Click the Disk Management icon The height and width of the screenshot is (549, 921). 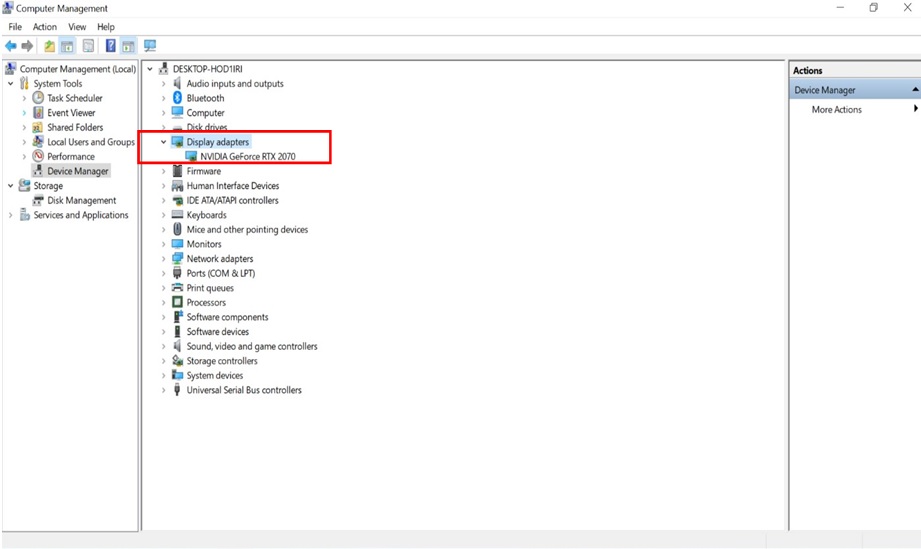pyautogui.click(x=38, y=200)
